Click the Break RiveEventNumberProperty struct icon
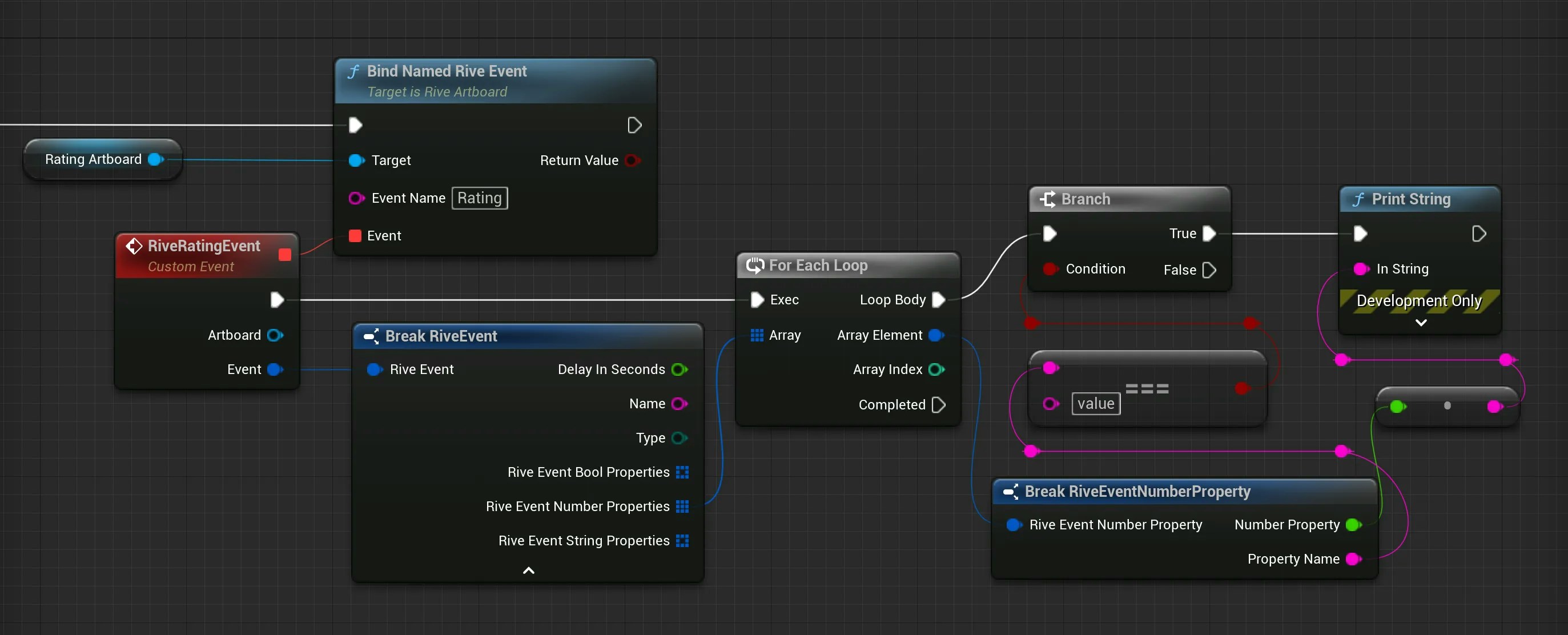Image resolution: width=1568 pixels, height=635 pixels. [x=1011, y=491]
